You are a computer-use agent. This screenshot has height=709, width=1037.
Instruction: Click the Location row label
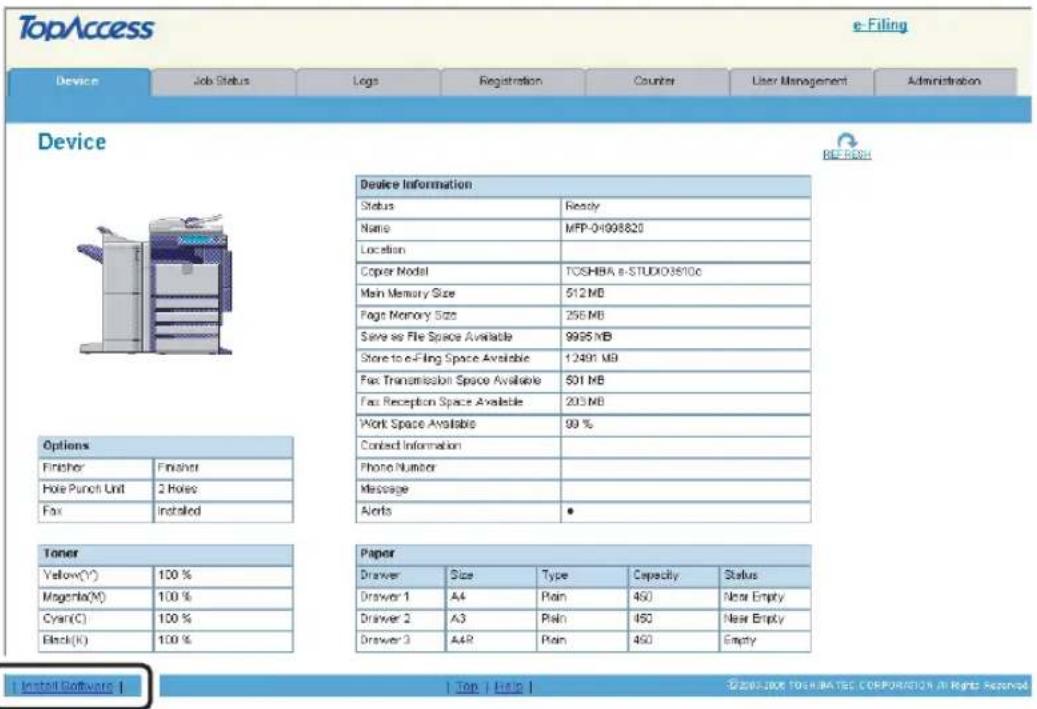click(382, 250)
